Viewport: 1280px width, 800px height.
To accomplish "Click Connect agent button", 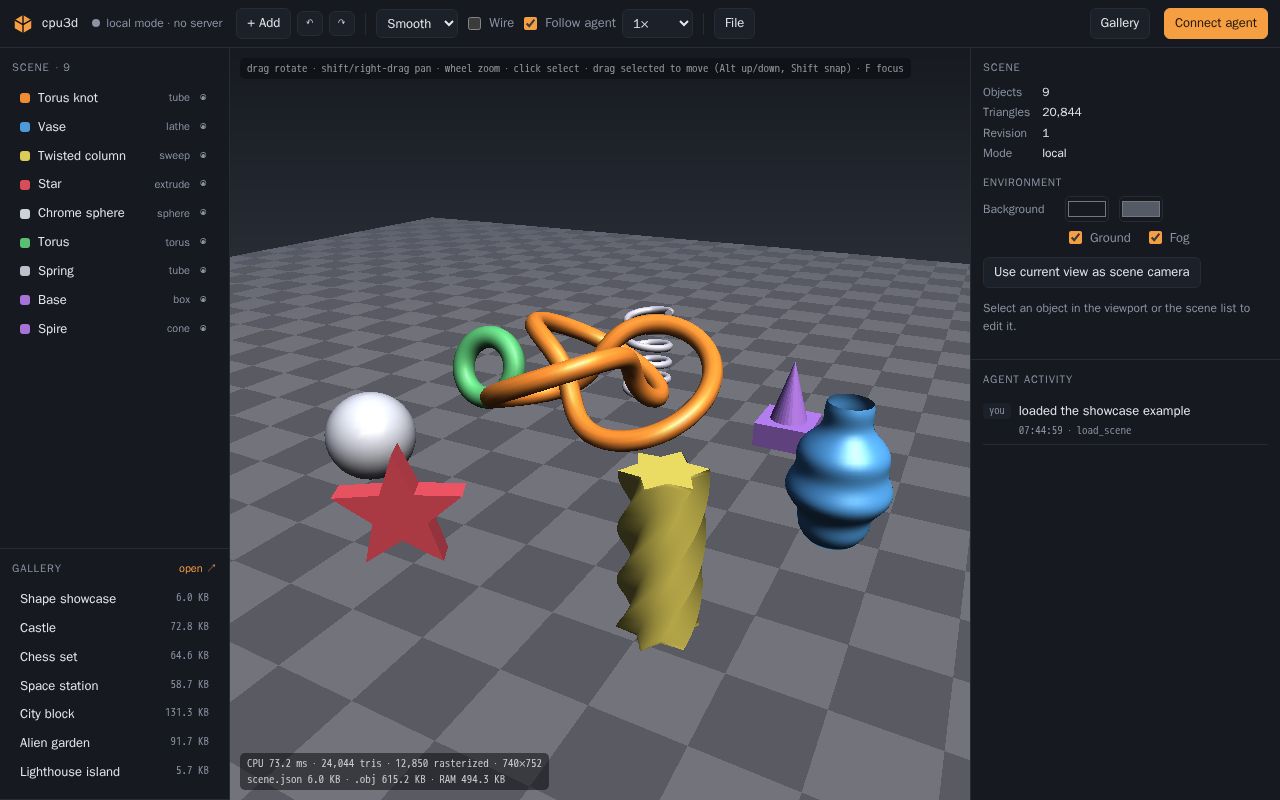I will pyautogui.click(x=1216, y=23).
